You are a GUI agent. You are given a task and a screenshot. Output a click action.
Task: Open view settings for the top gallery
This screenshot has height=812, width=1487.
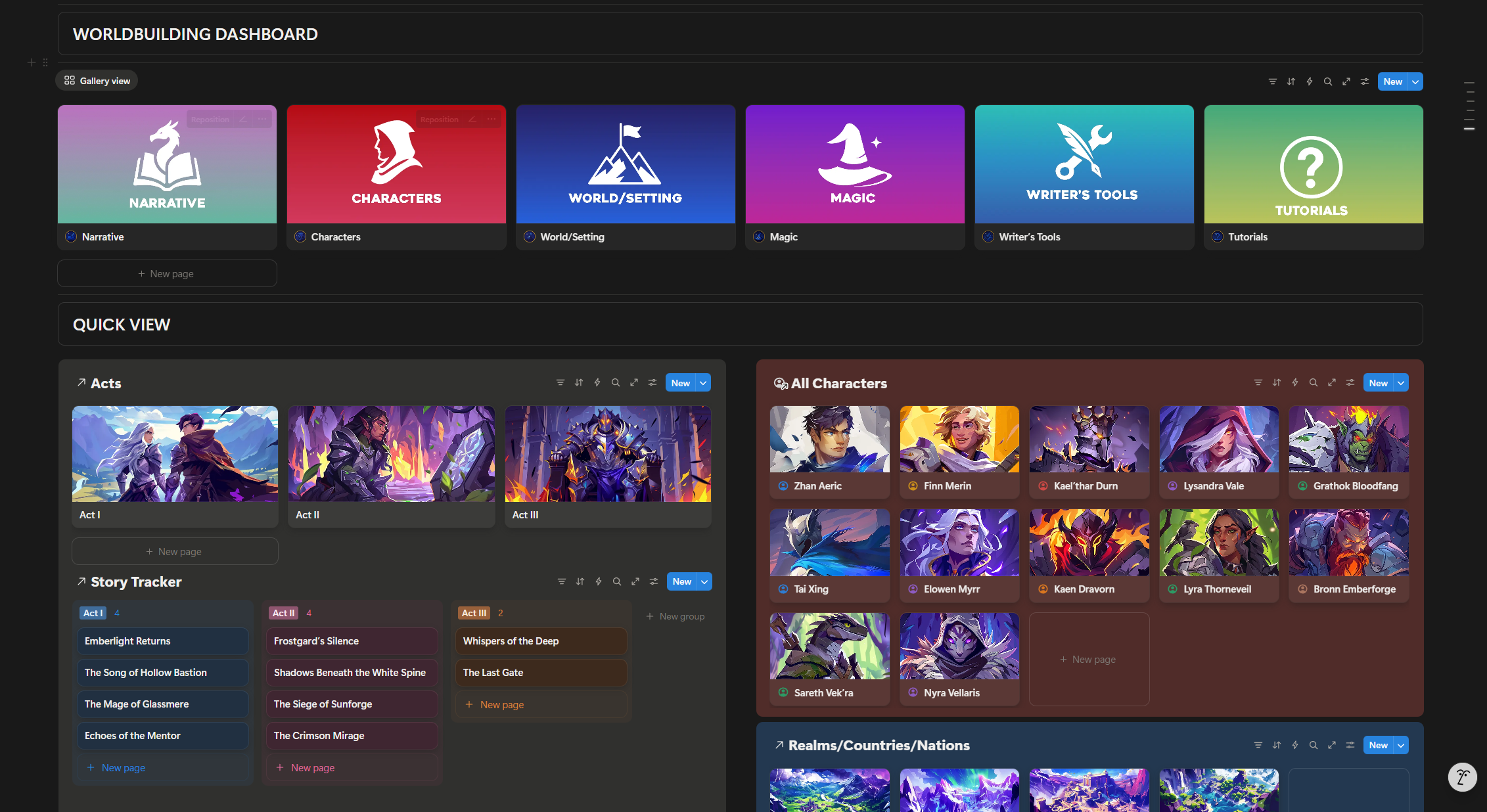(1365, 81)
